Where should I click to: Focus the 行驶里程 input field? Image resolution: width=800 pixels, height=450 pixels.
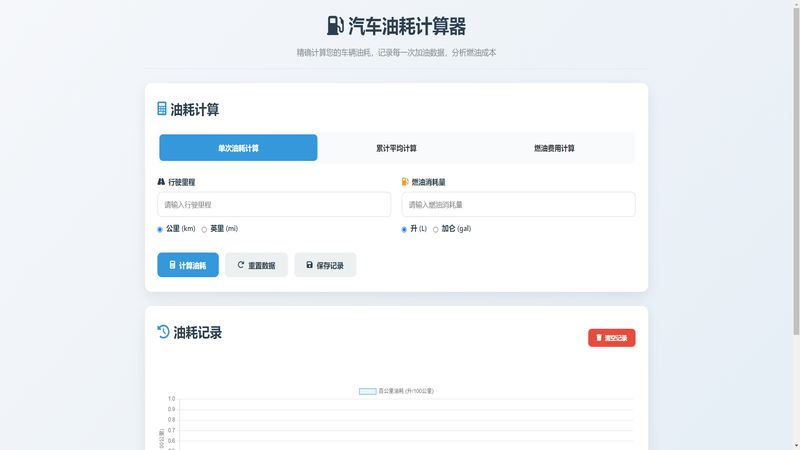(274, 205)
